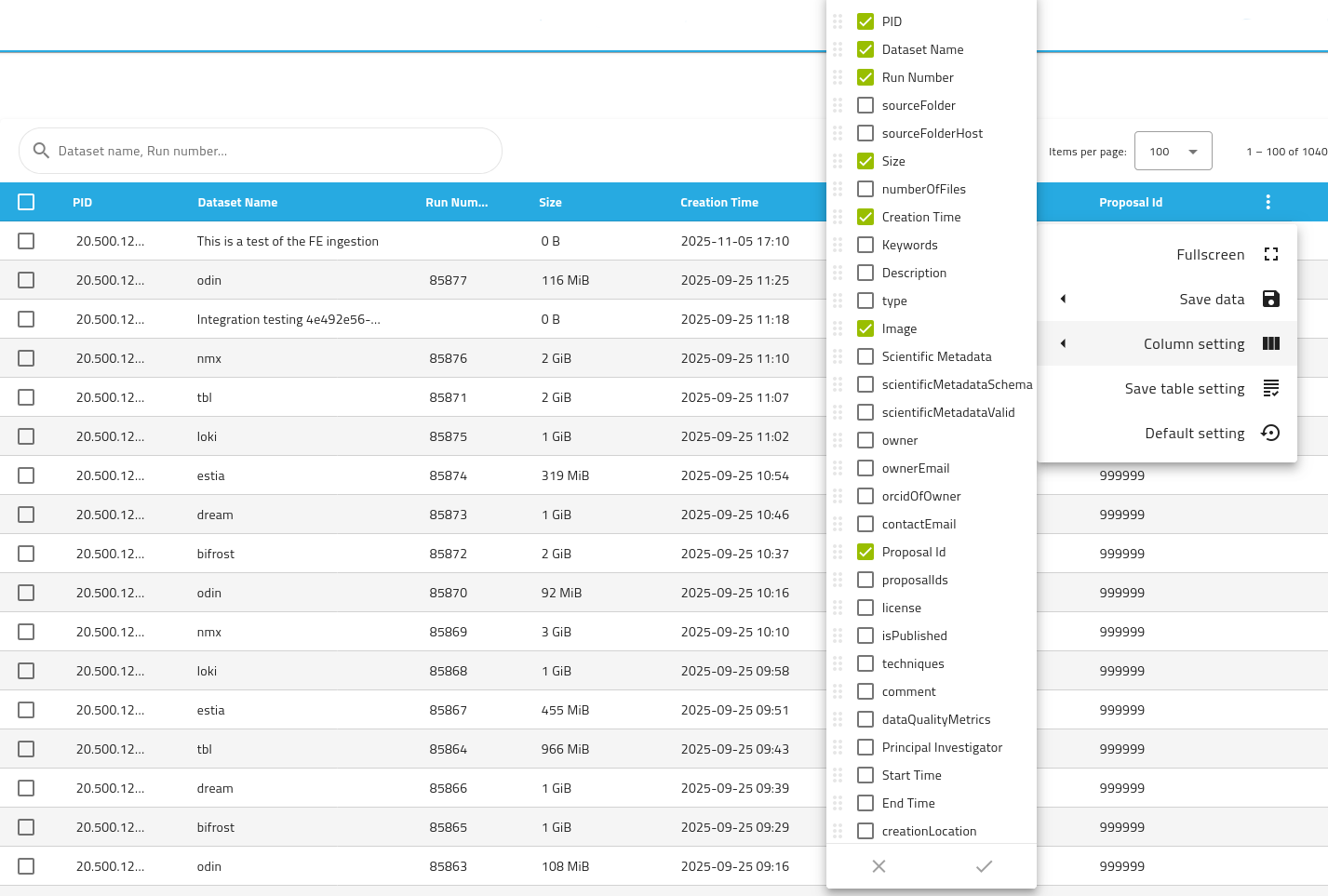Tick the Keywords column checkbox
This screenshot has width=1328, height=896.
[x=865, y=245]
